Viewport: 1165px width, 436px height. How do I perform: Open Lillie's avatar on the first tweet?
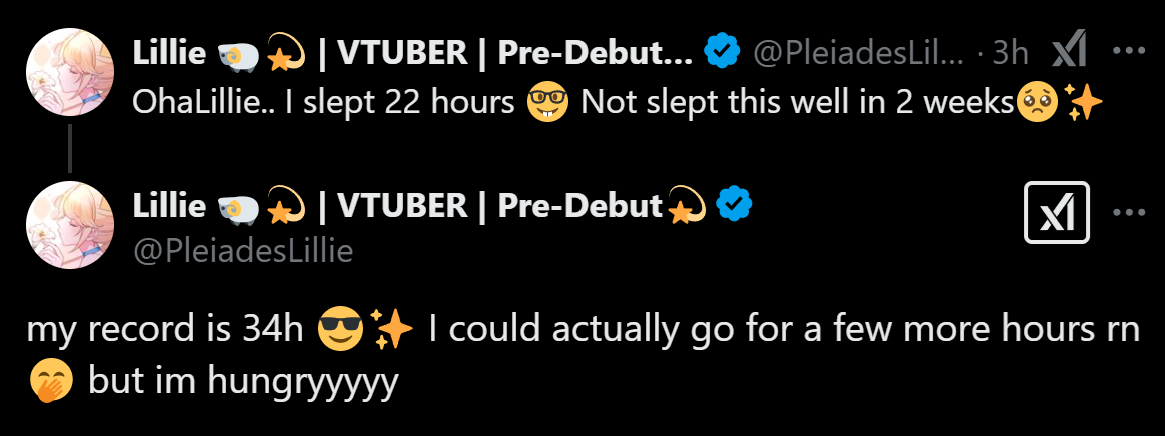(69, 72)
